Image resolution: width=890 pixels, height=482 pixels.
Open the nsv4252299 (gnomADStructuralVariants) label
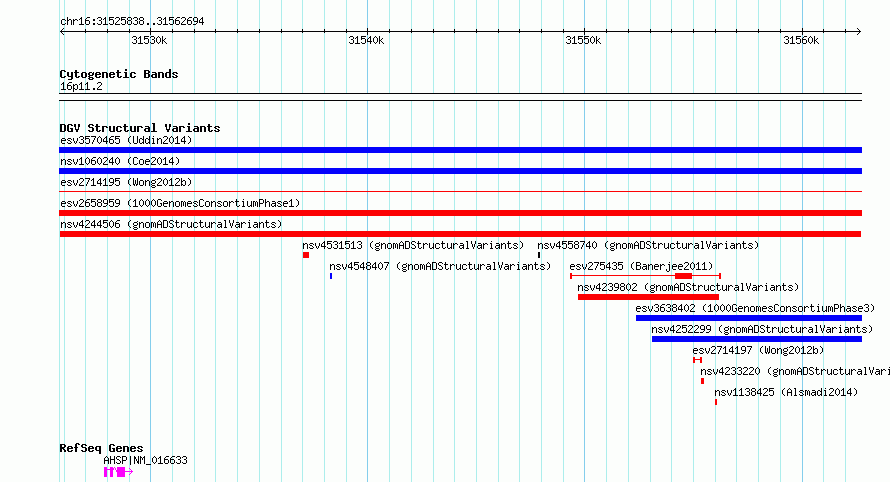pos(762,329)
